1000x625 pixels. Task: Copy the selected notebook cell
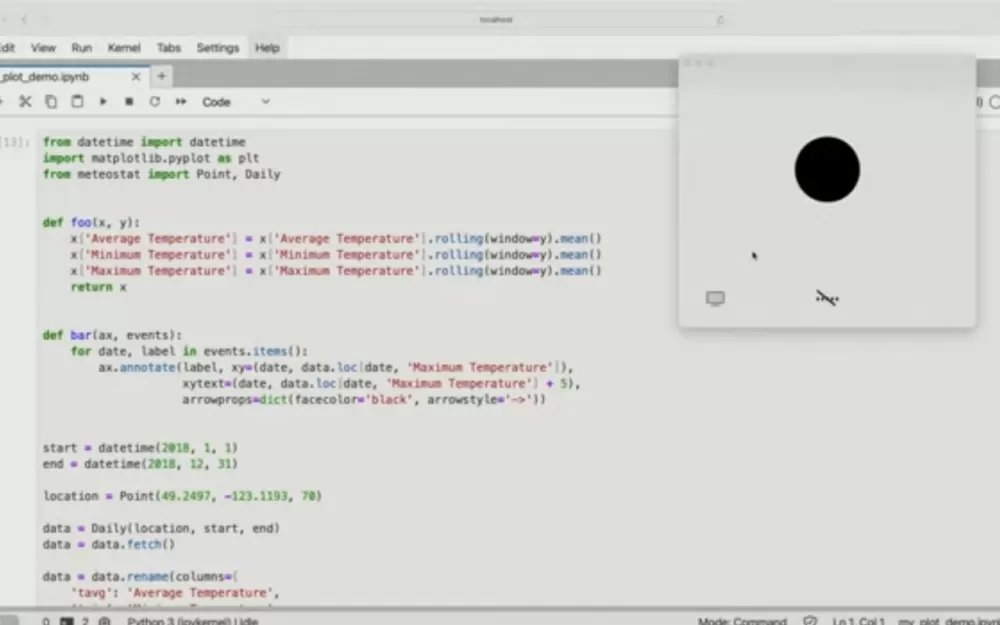click(x=51, y=102)
